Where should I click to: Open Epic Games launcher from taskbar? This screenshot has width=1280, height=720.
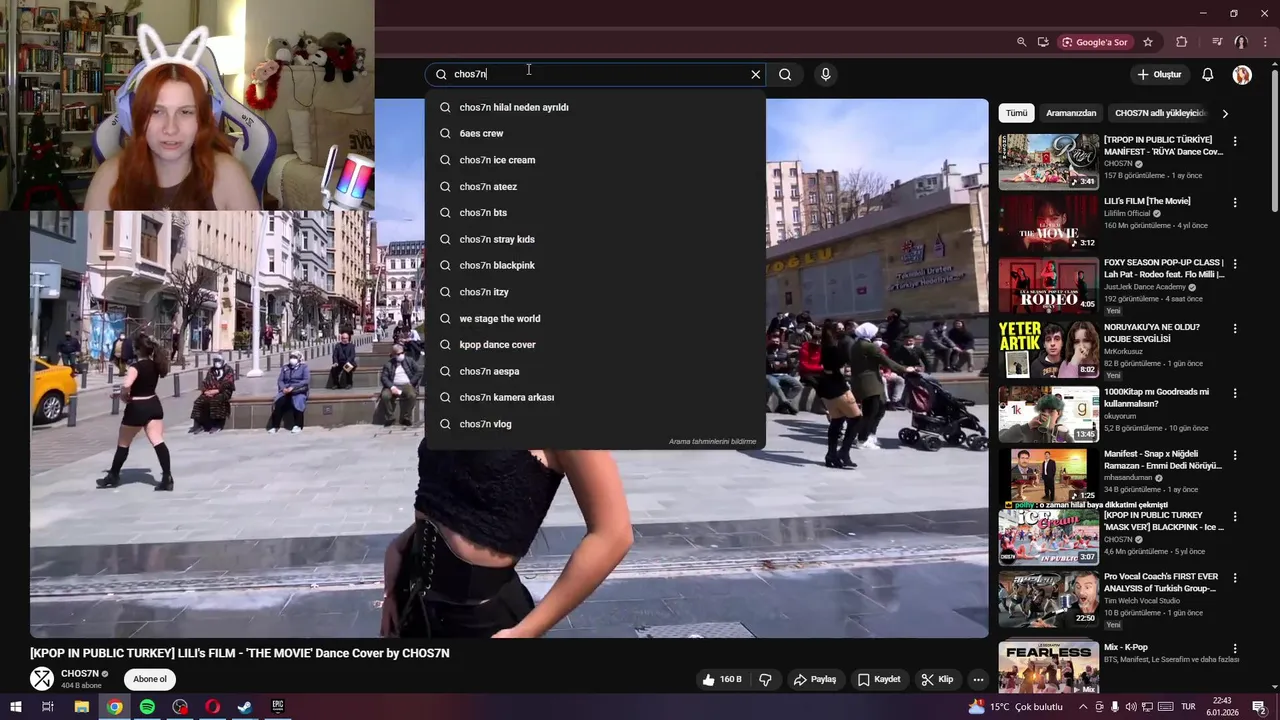coord(278,707)
